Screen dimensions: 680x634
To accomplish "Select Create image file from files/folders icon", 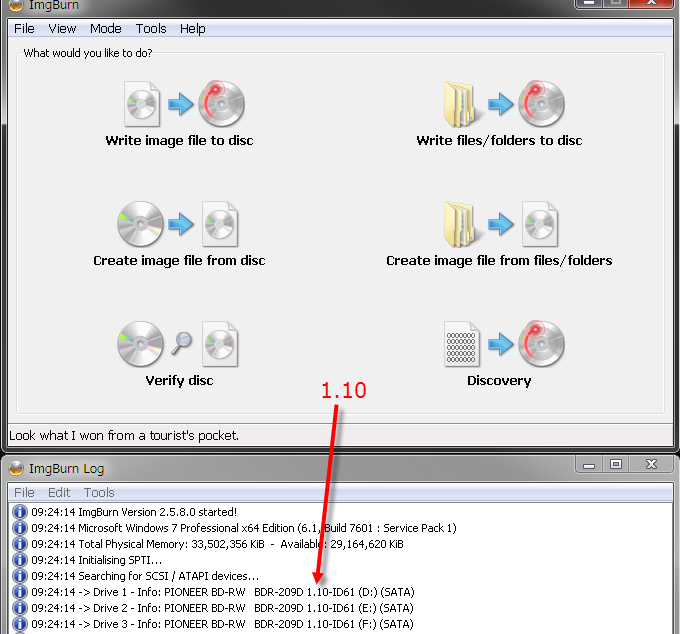I will click(x=499, y=223).
